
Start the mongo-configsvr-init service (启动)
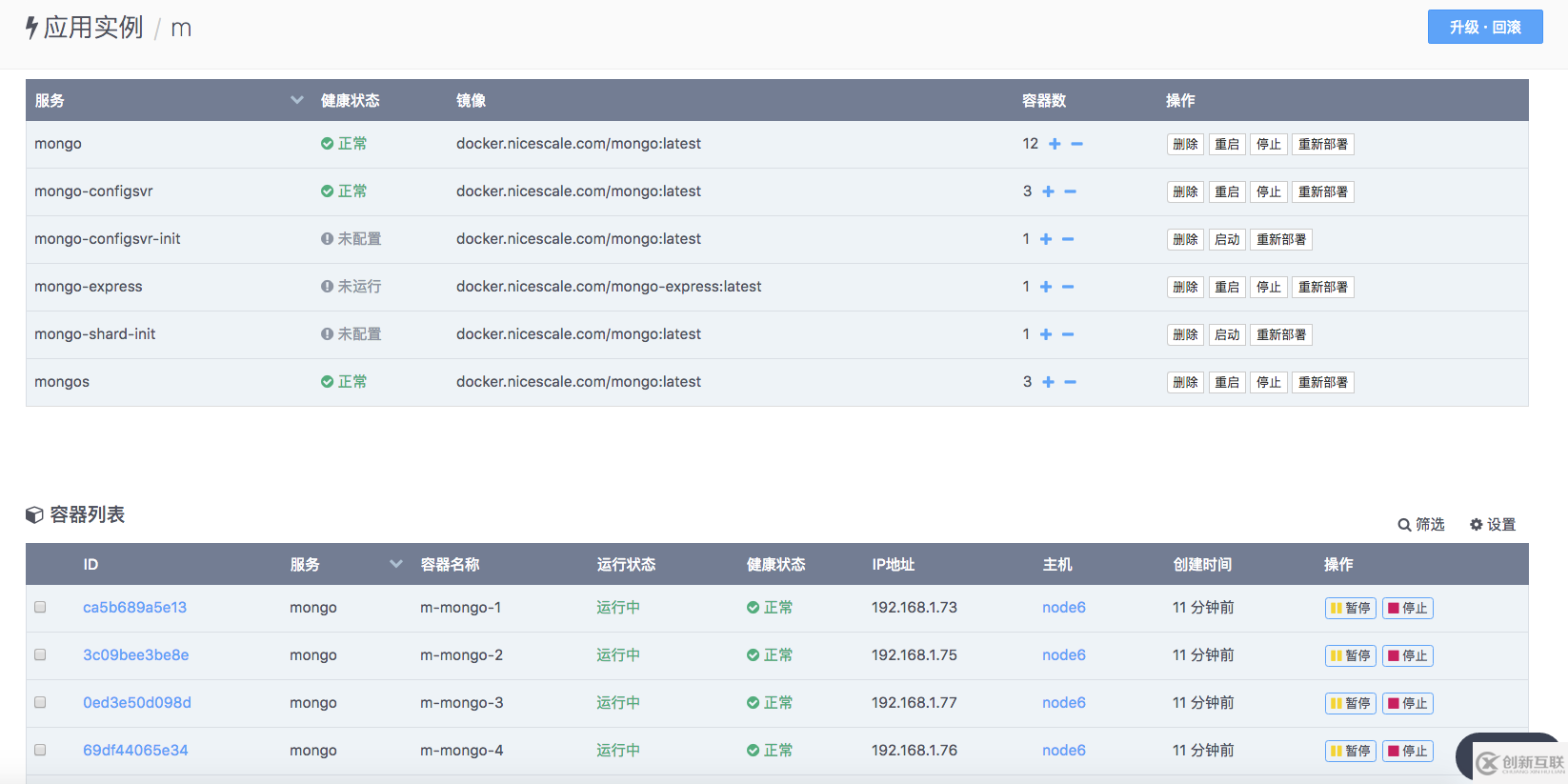(x=1227, y=239)
